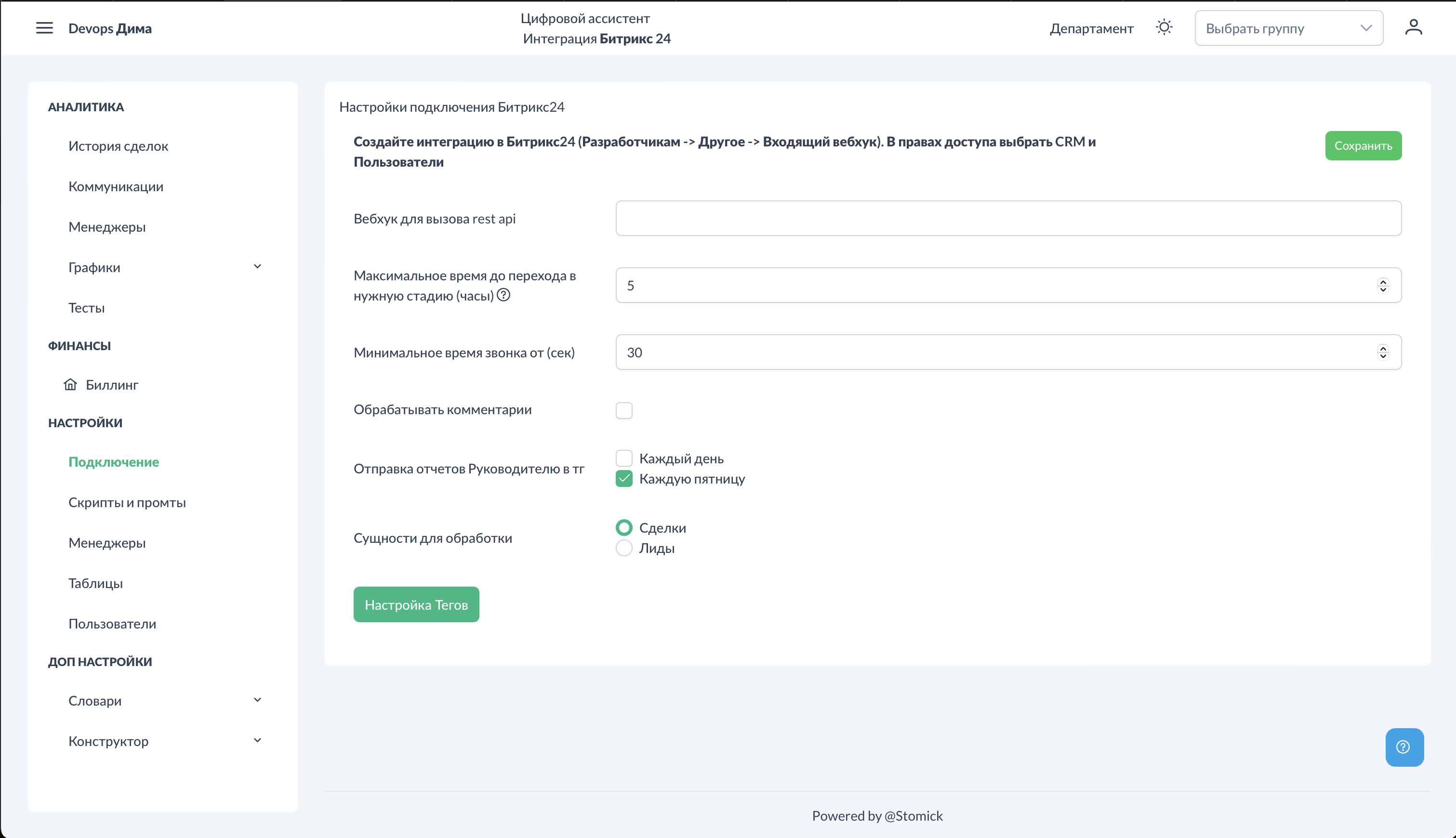Click the Биллинг home icon
Image resolution: width=1456 pixels, height=838 pixels.
[70, 384]
